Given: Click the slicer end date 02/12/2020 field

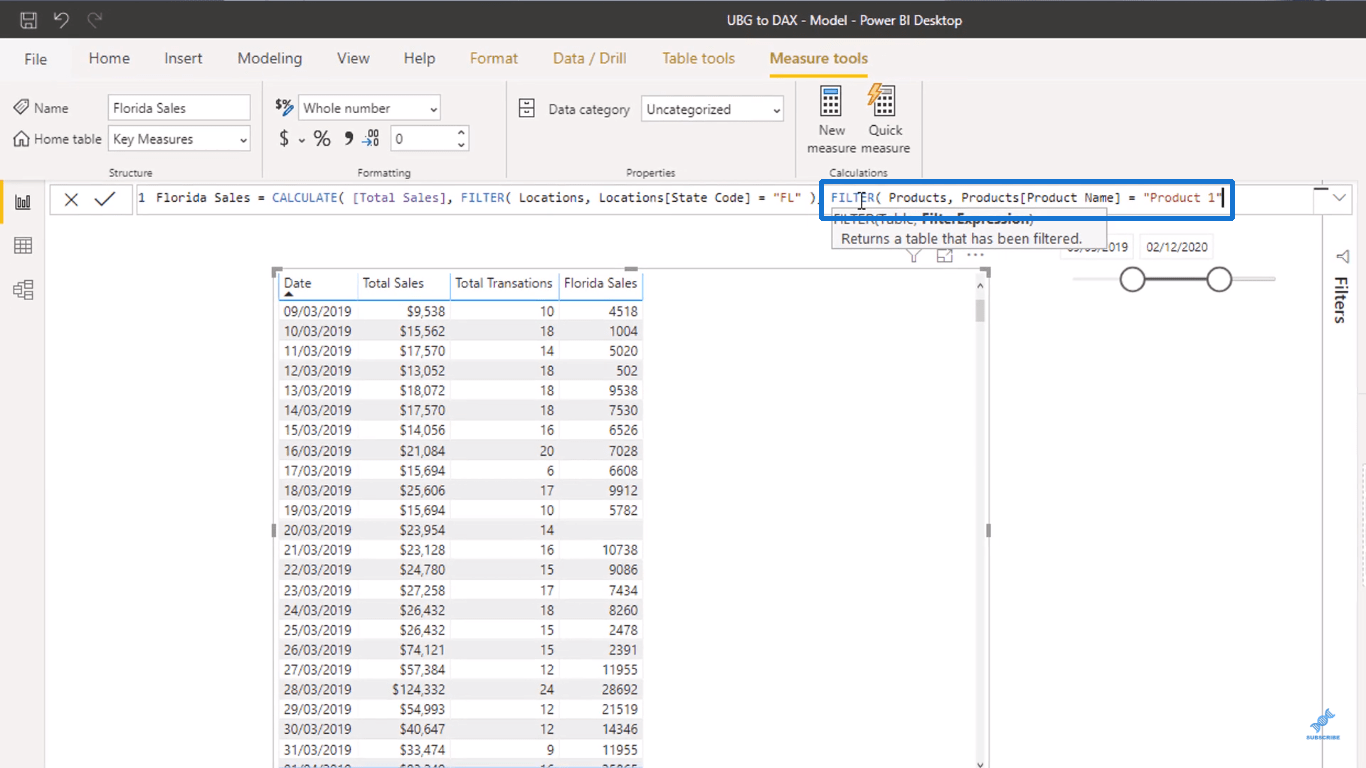Looking at the screenshot, I should pos(1177,247).
